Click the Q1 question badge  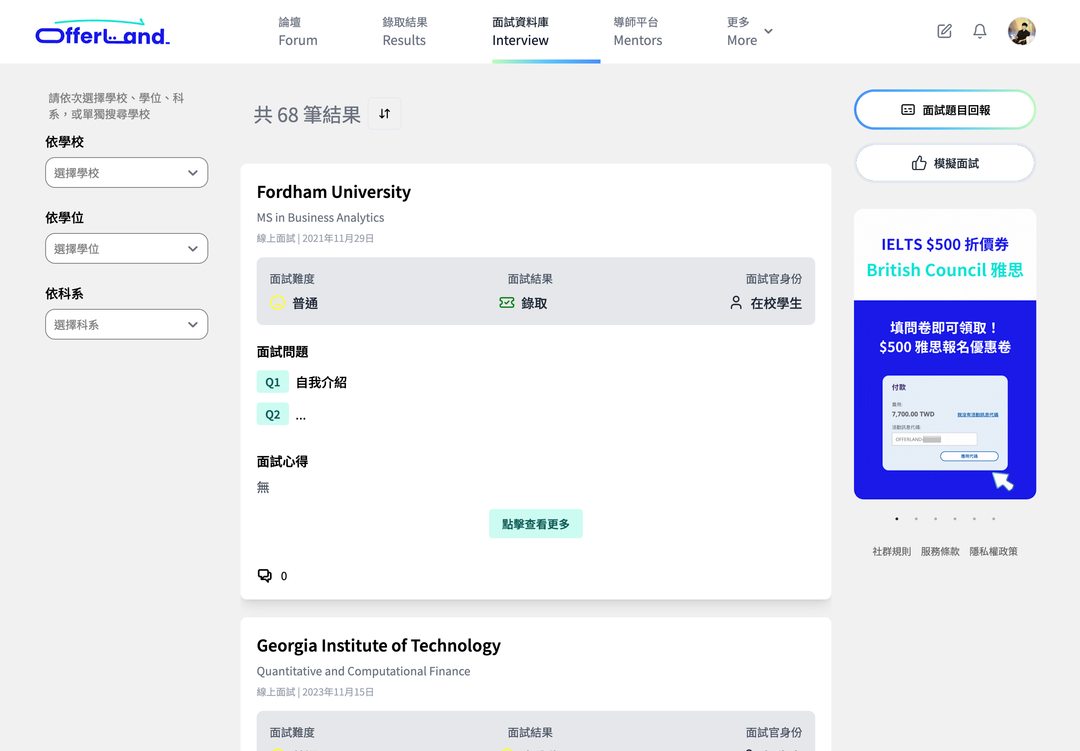pyautogui.click(x=273, y=382)
